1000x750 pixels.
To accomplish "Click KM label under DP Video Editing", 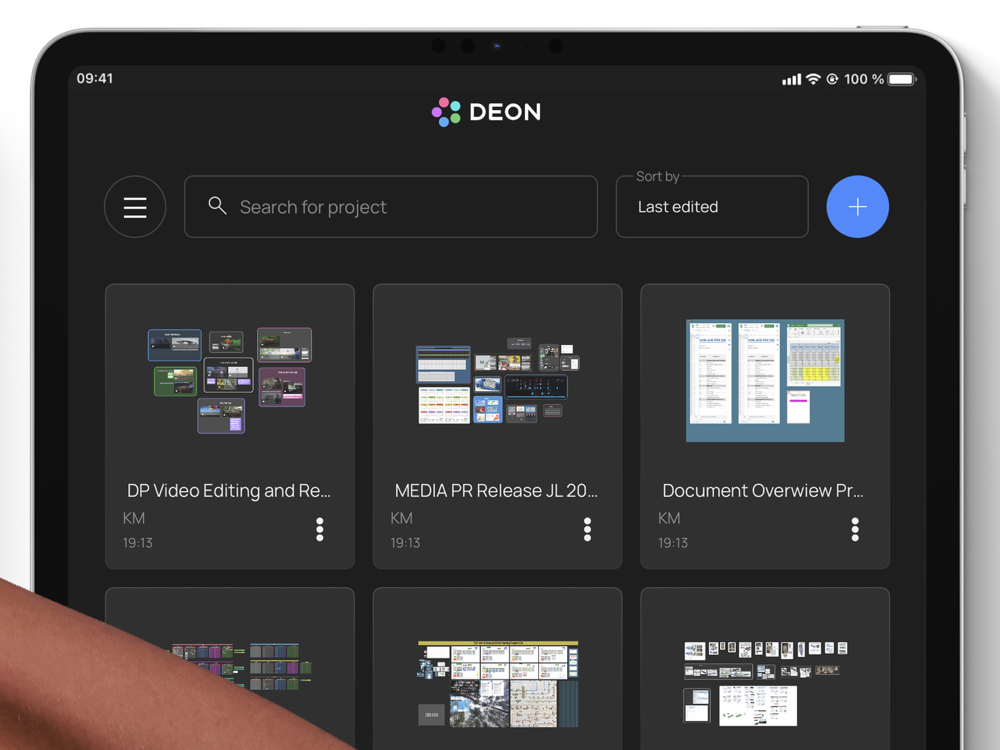I will (134, 518).
